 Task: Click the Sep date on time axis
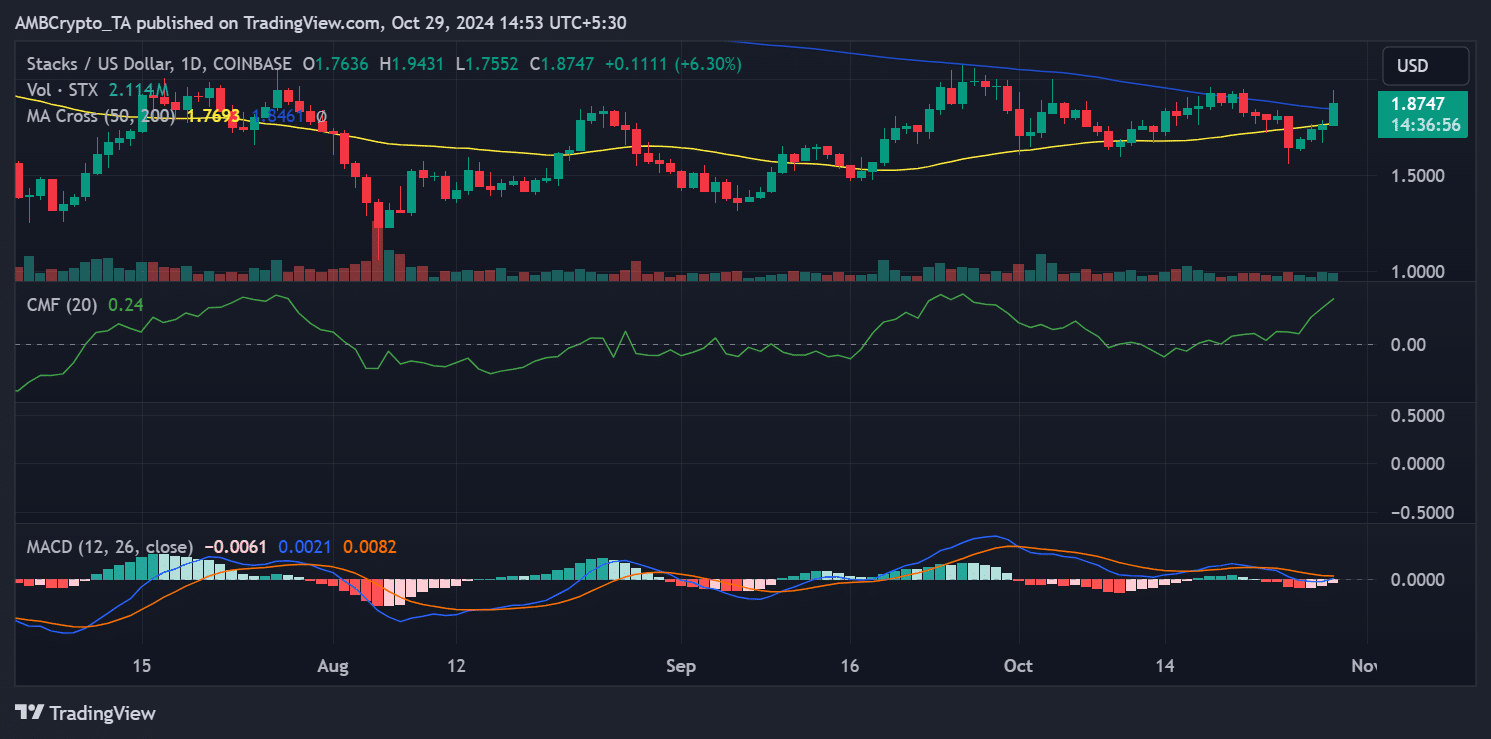[680, 665]
